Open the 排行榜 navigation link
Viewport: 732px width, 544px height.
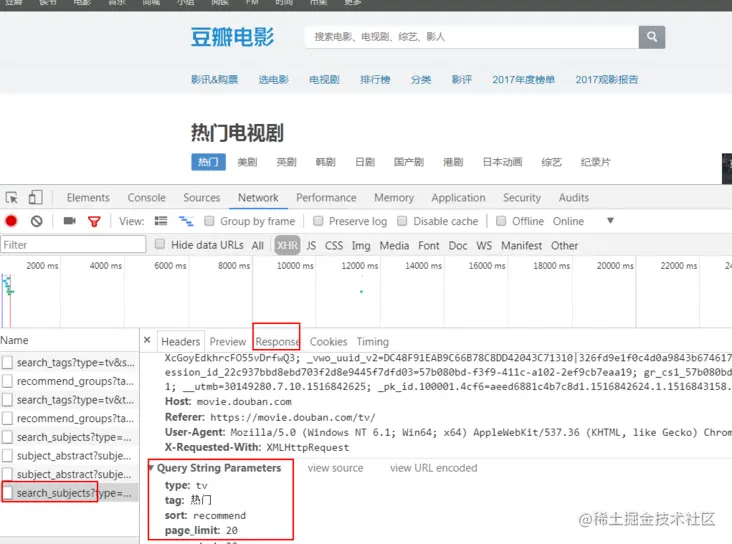tap(375, 79)
